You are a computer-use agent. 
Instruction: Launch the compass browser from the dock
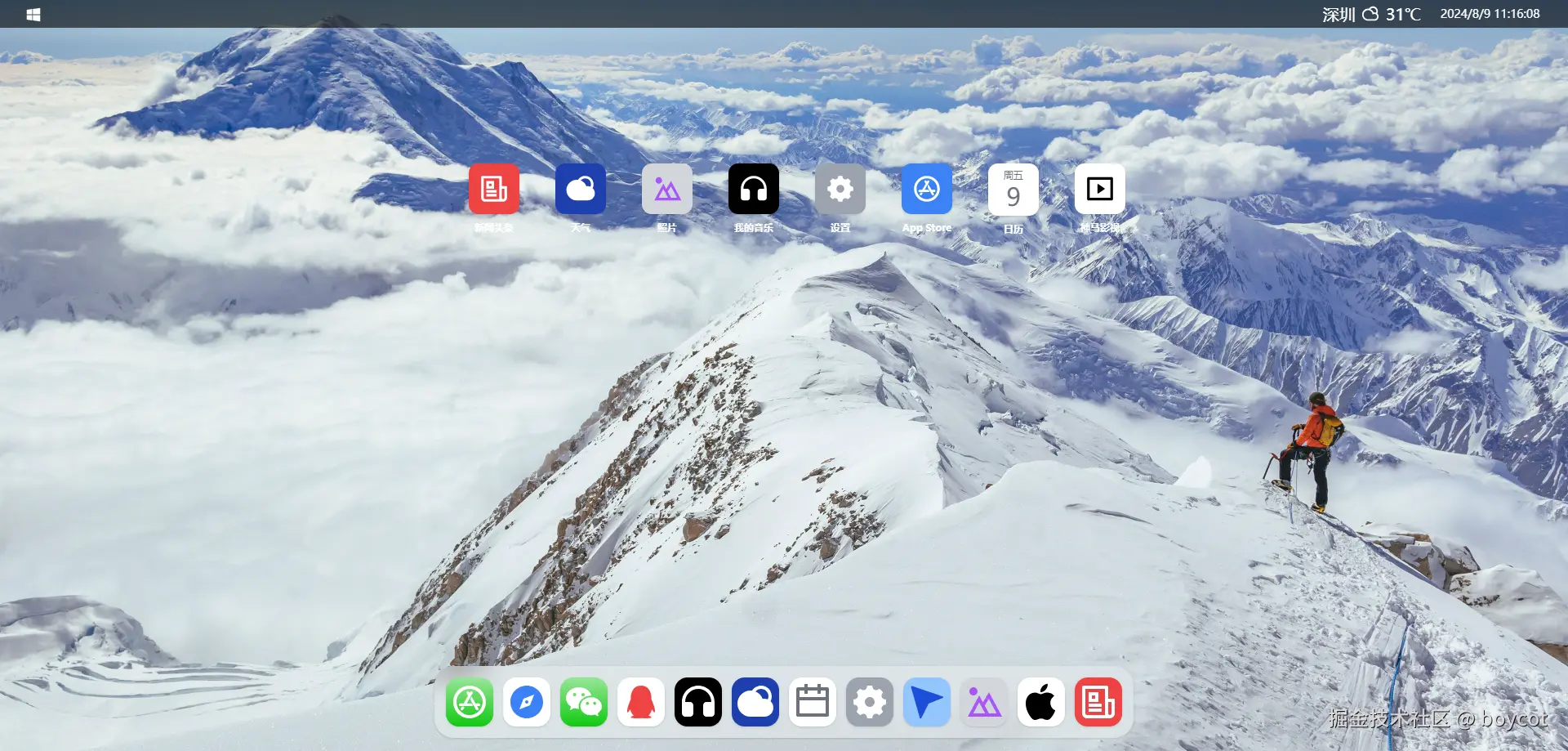(x=527, y=702)
